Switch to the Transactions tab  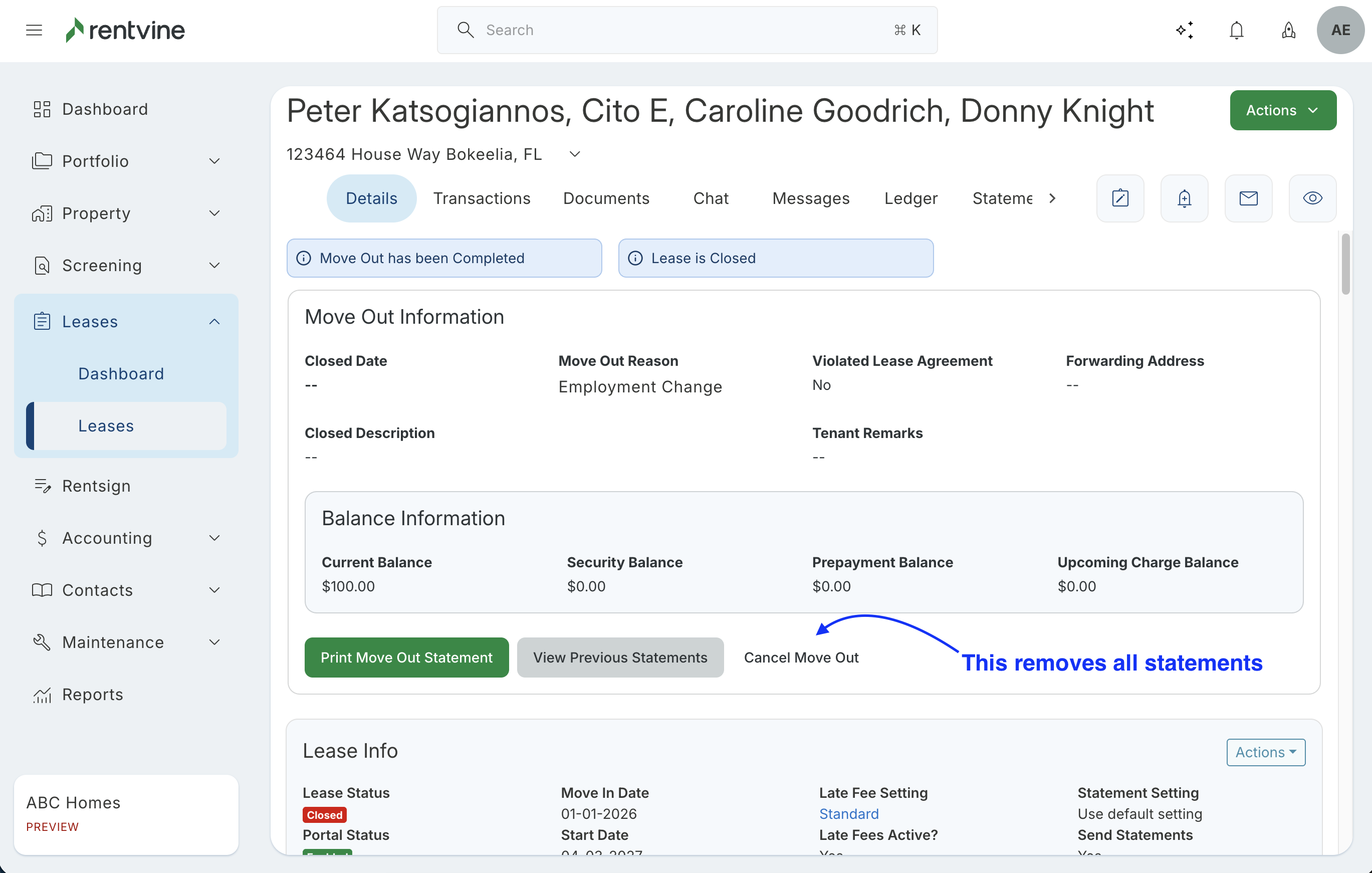point(482,198)
